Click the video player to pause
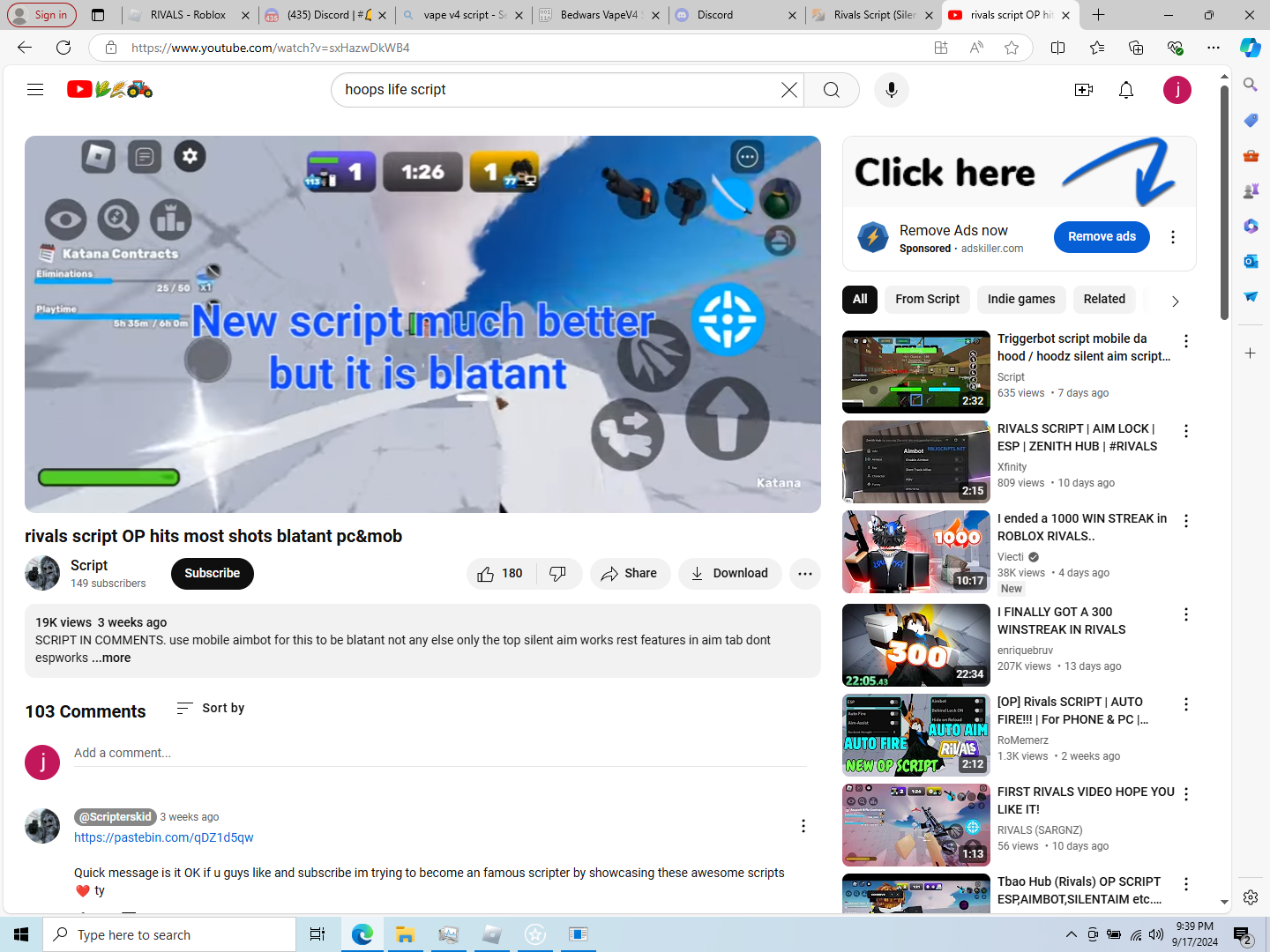Screen dimensions: 1270x952 422,324
